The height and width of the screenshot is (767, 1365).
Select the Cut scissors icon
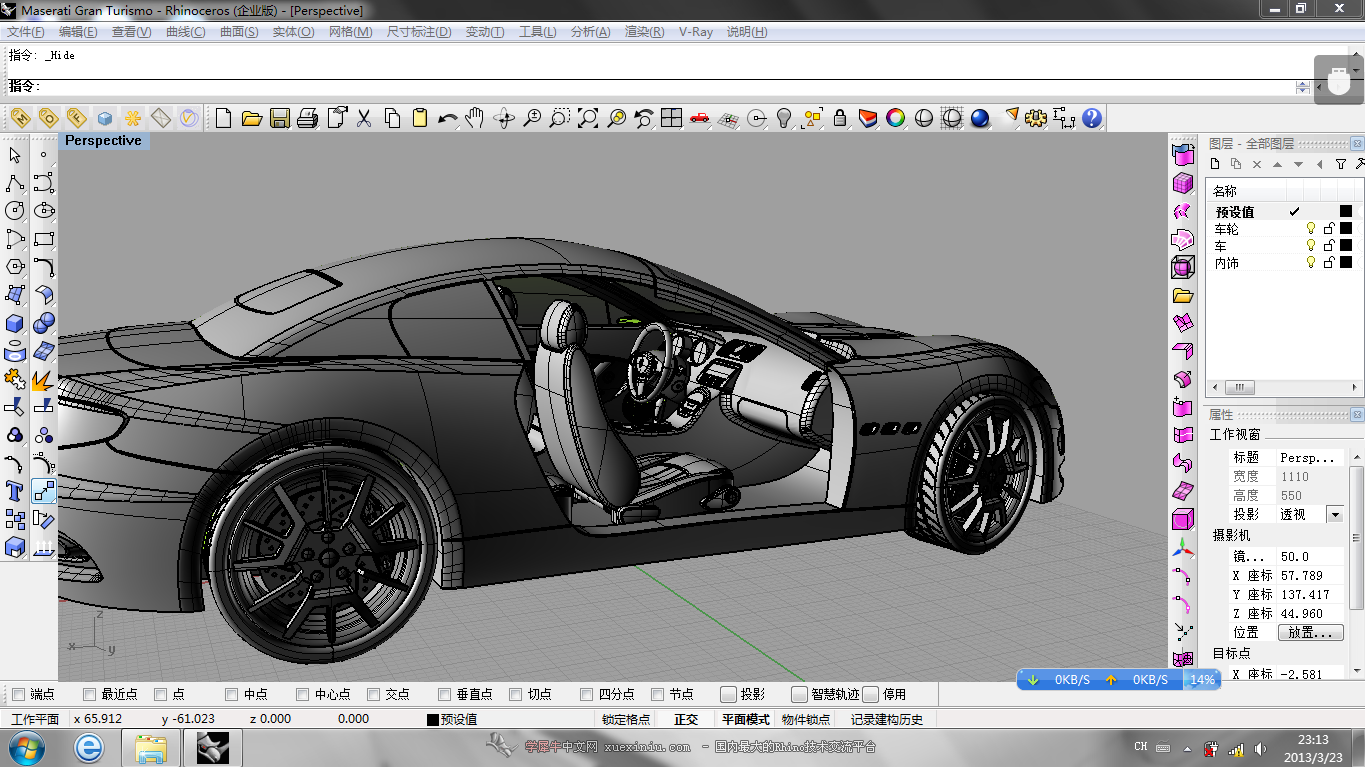364,118
